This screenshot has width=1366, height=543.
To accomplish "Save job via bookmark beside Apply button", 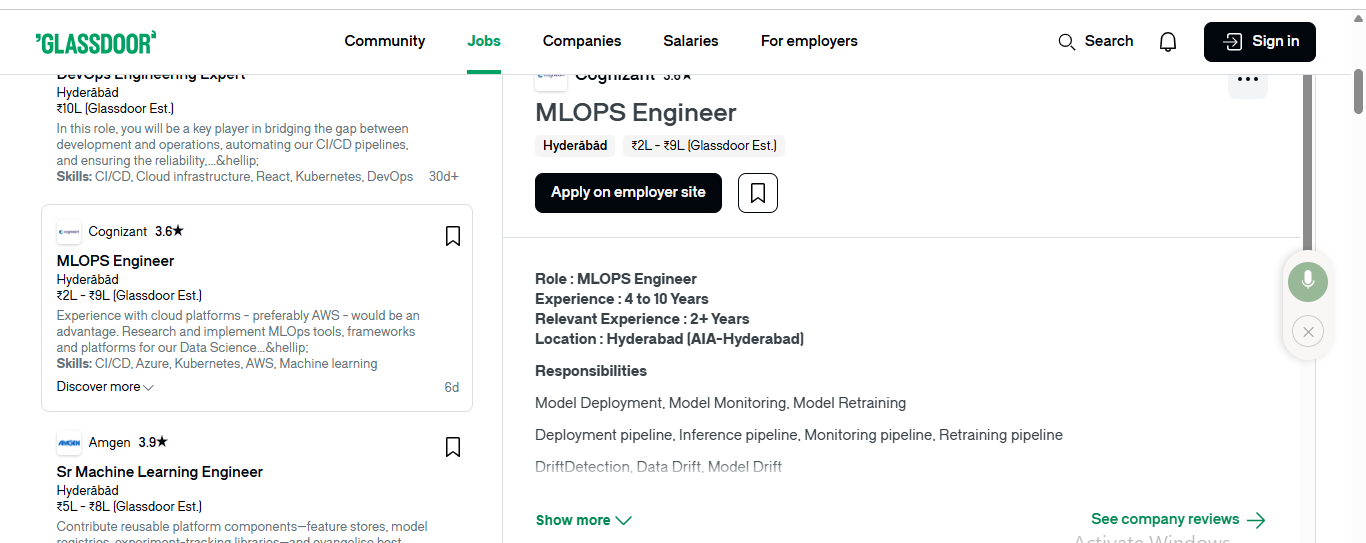I will coord(758,192).
